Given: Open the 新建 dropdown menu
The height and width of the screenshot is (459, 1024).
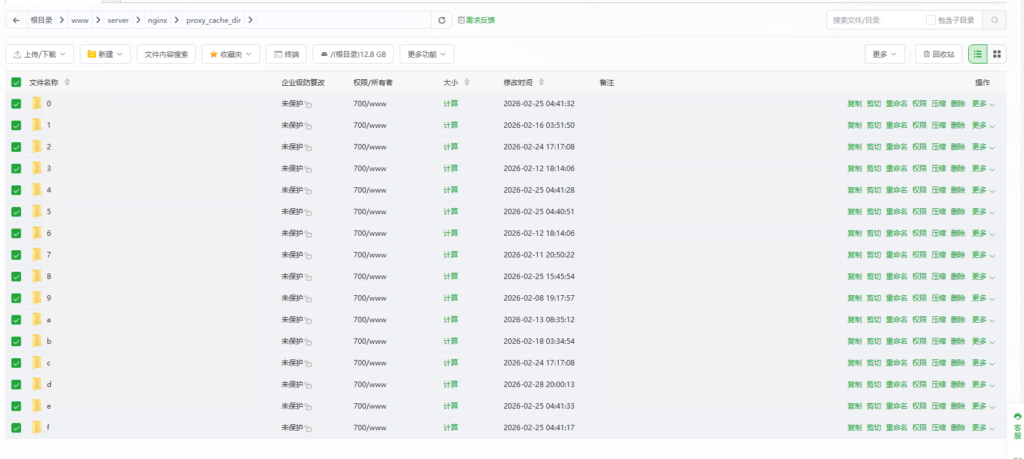Looking at the screenshot, I should (106, 54).
